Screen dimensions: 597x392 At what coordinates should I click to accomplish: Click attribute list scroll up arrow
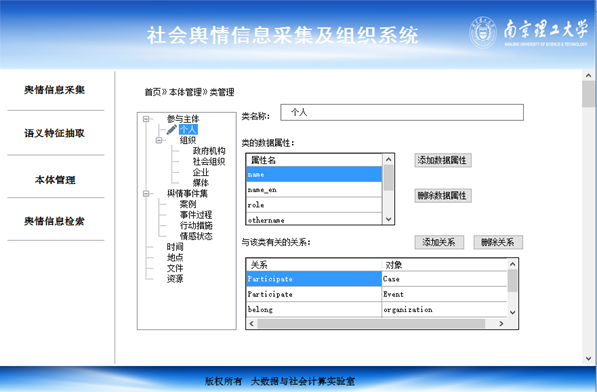[388, 159]
